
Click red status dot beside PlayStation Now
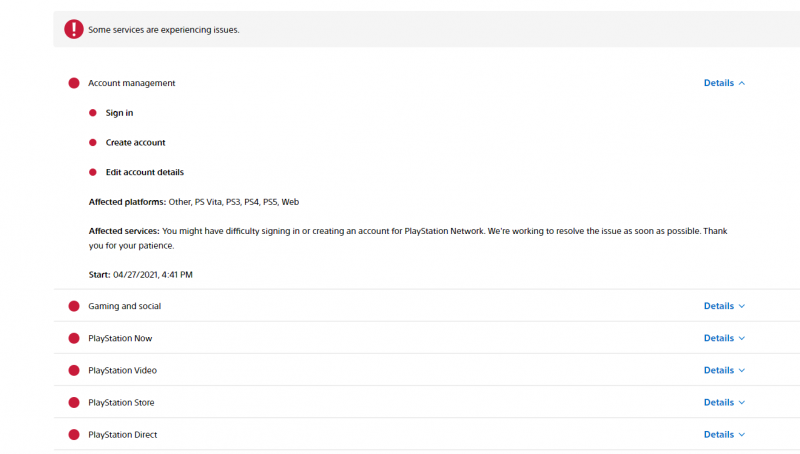[74, 338]
